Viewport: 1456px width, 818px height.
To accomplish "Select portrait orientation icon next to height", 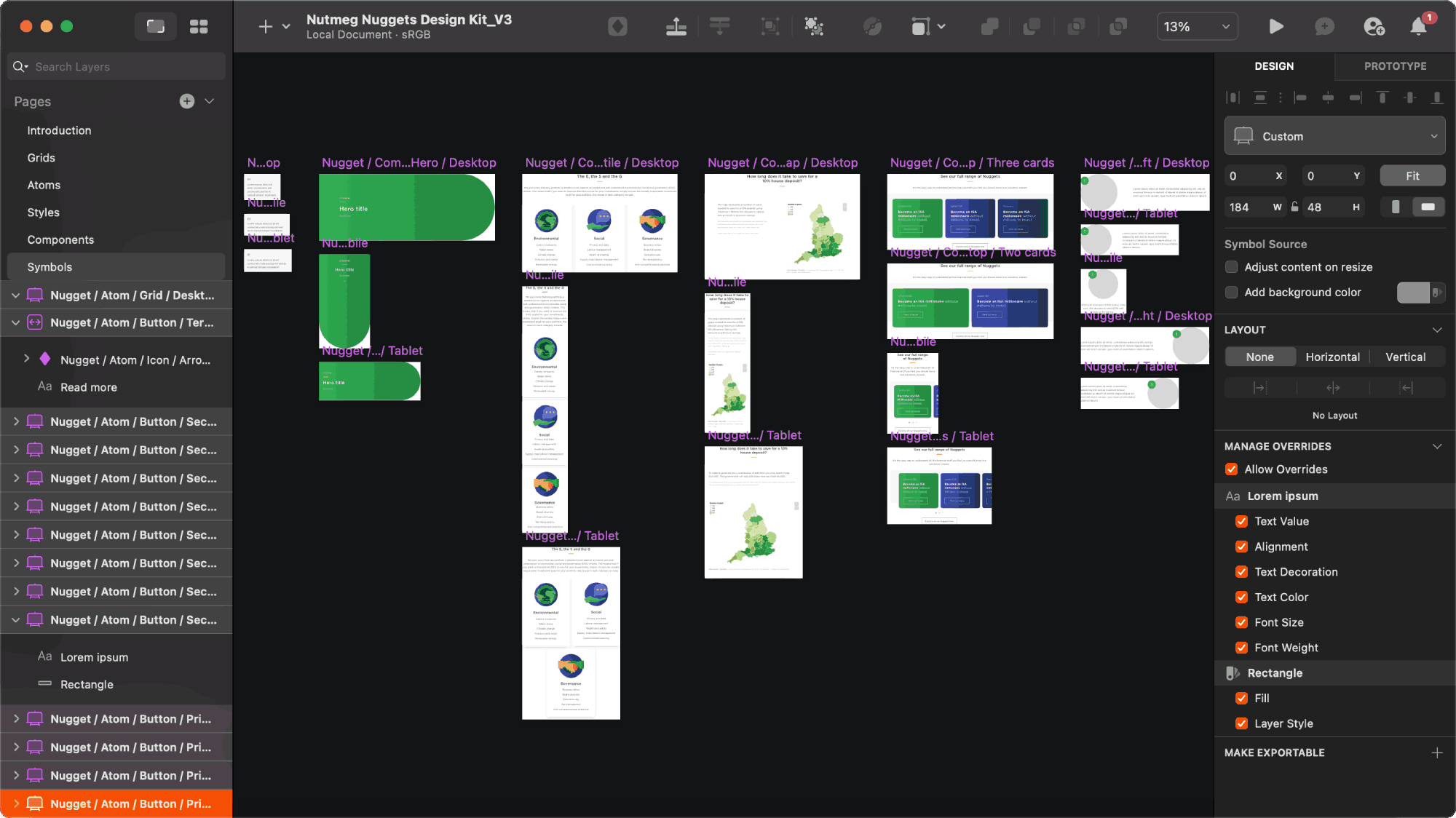I will point(1396,207).
